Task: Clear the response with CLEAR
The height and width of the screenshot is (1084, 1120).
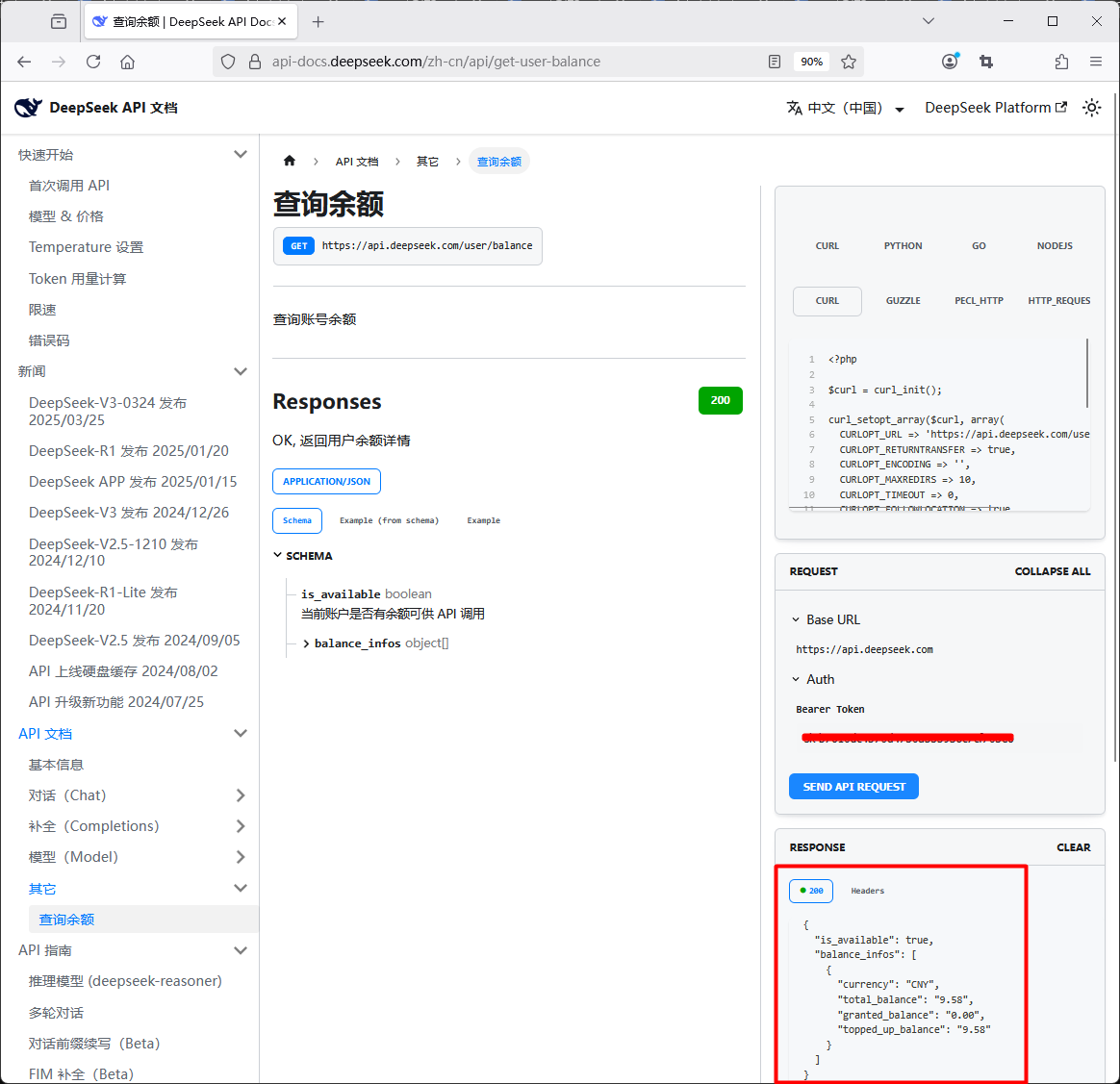Action: (x=1073, y=847)
